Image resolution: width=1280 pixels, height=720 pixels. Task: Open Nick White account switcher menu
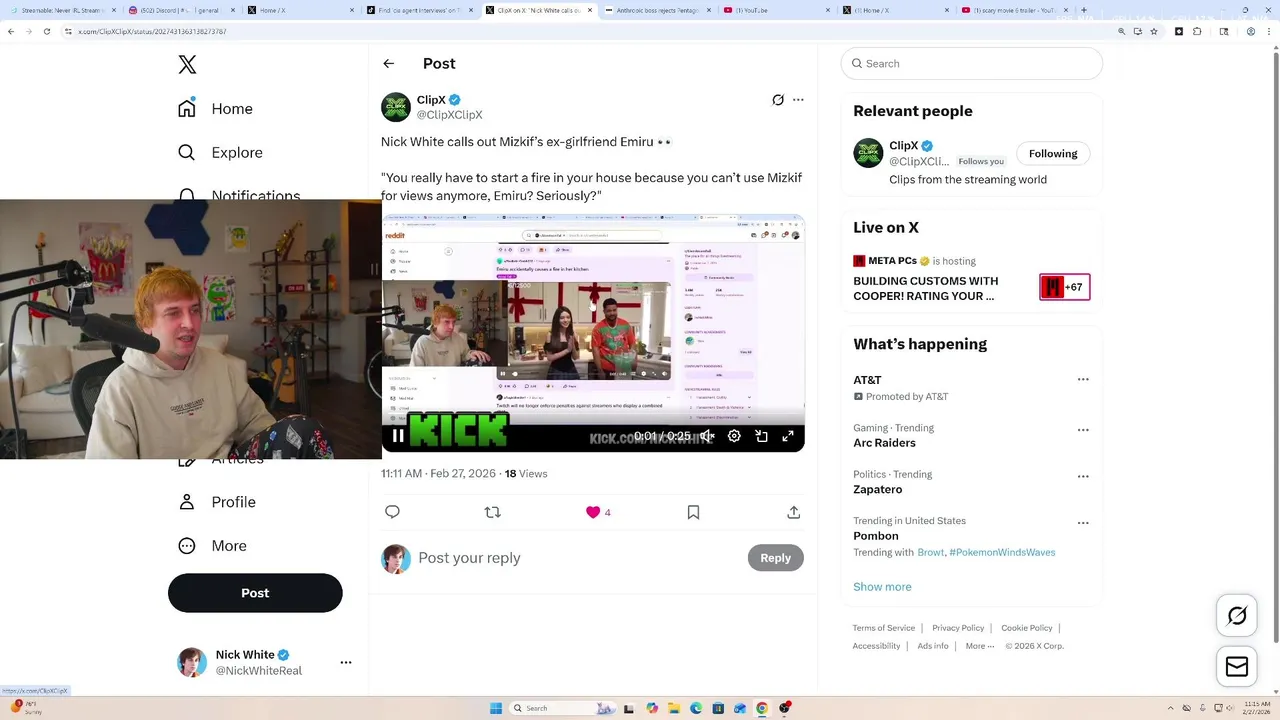pyautogui.click(x=346, y=662)
